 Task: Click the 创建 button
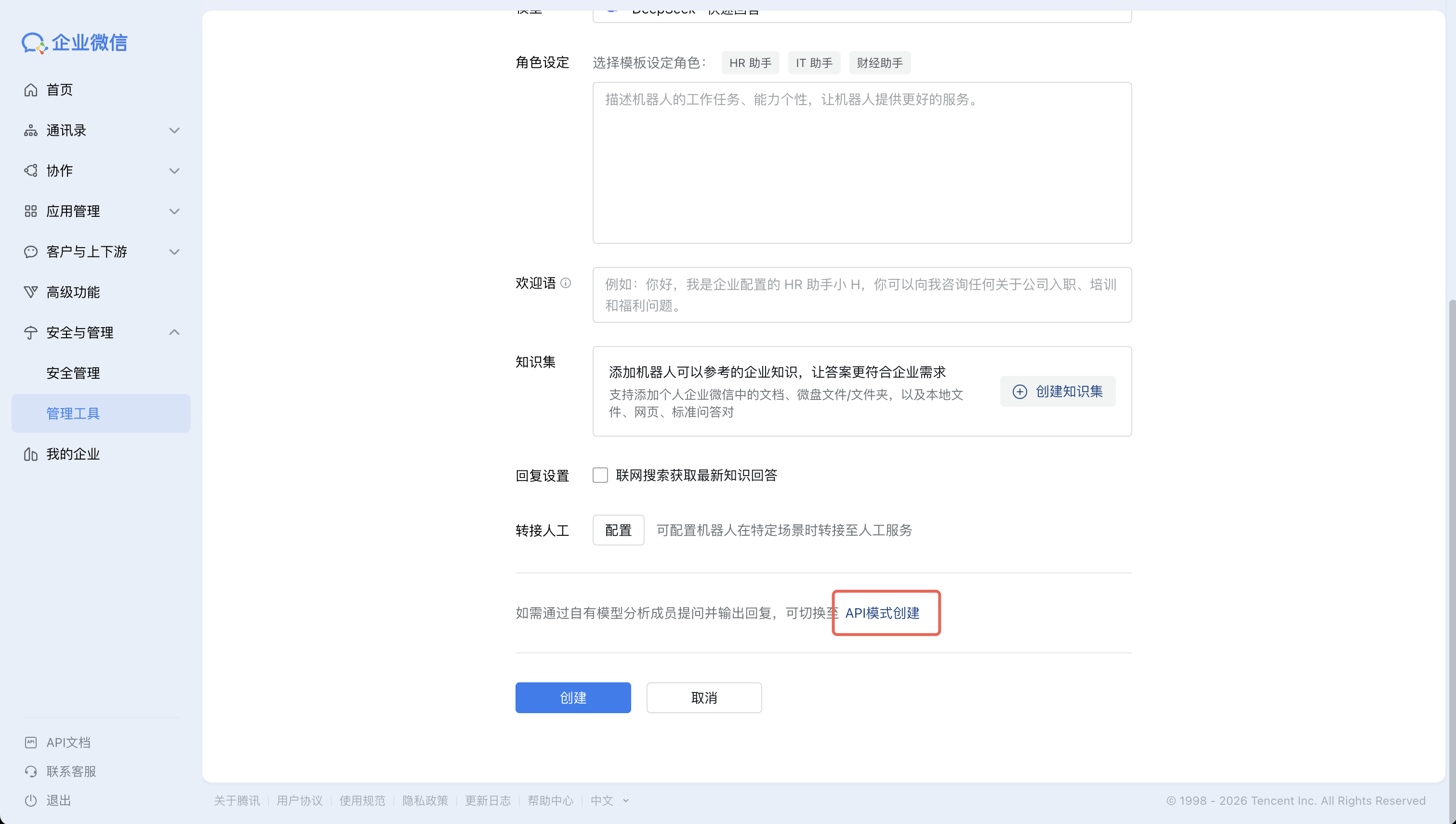click(572, 697)
